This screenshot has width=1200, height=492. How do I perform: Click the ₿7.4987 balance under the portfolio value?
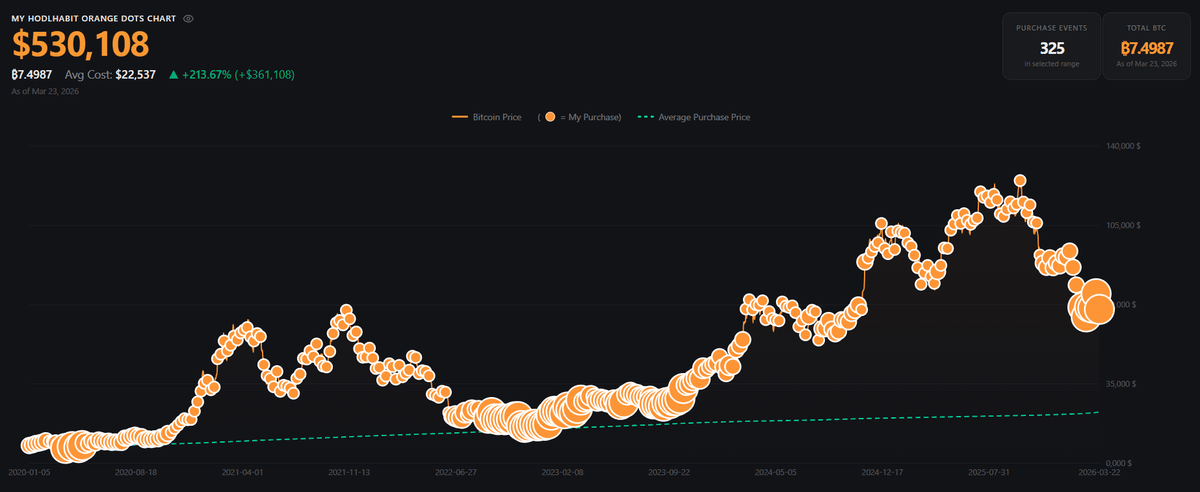[32, 74]
